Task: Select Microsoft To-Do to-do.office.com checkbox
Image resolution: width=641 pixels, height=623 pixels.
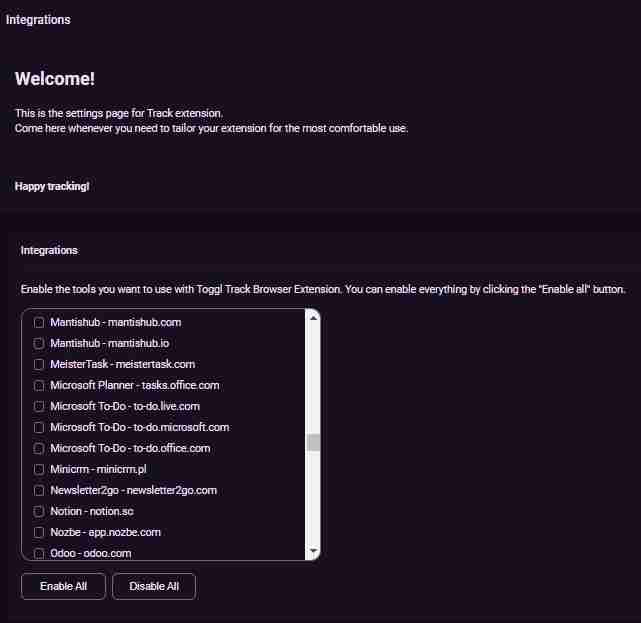Action: click(39, 448)
